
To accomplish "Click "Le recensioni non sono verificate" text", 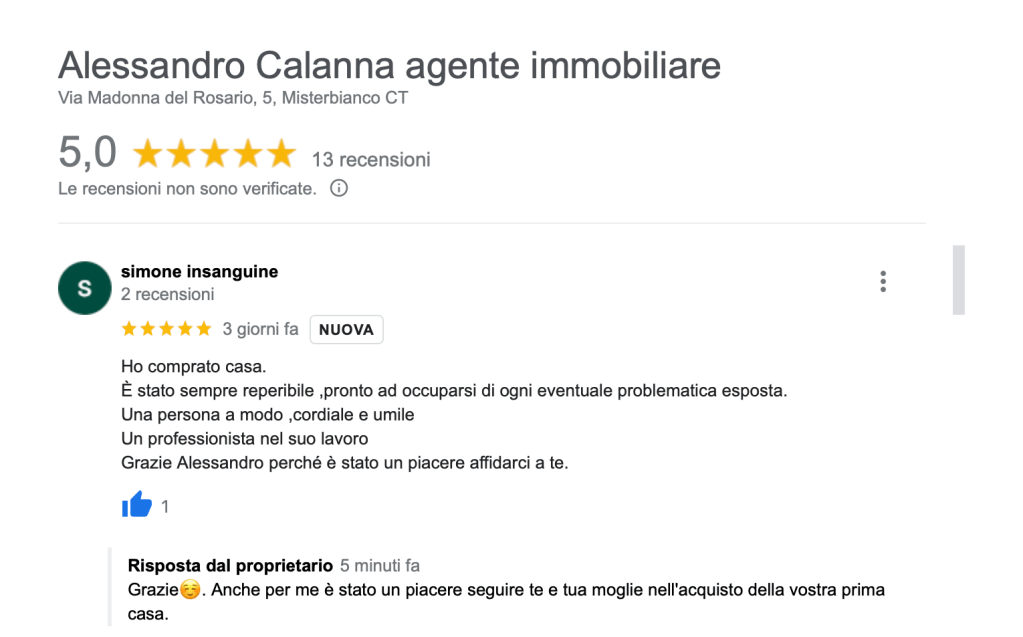I will (187, 188).
